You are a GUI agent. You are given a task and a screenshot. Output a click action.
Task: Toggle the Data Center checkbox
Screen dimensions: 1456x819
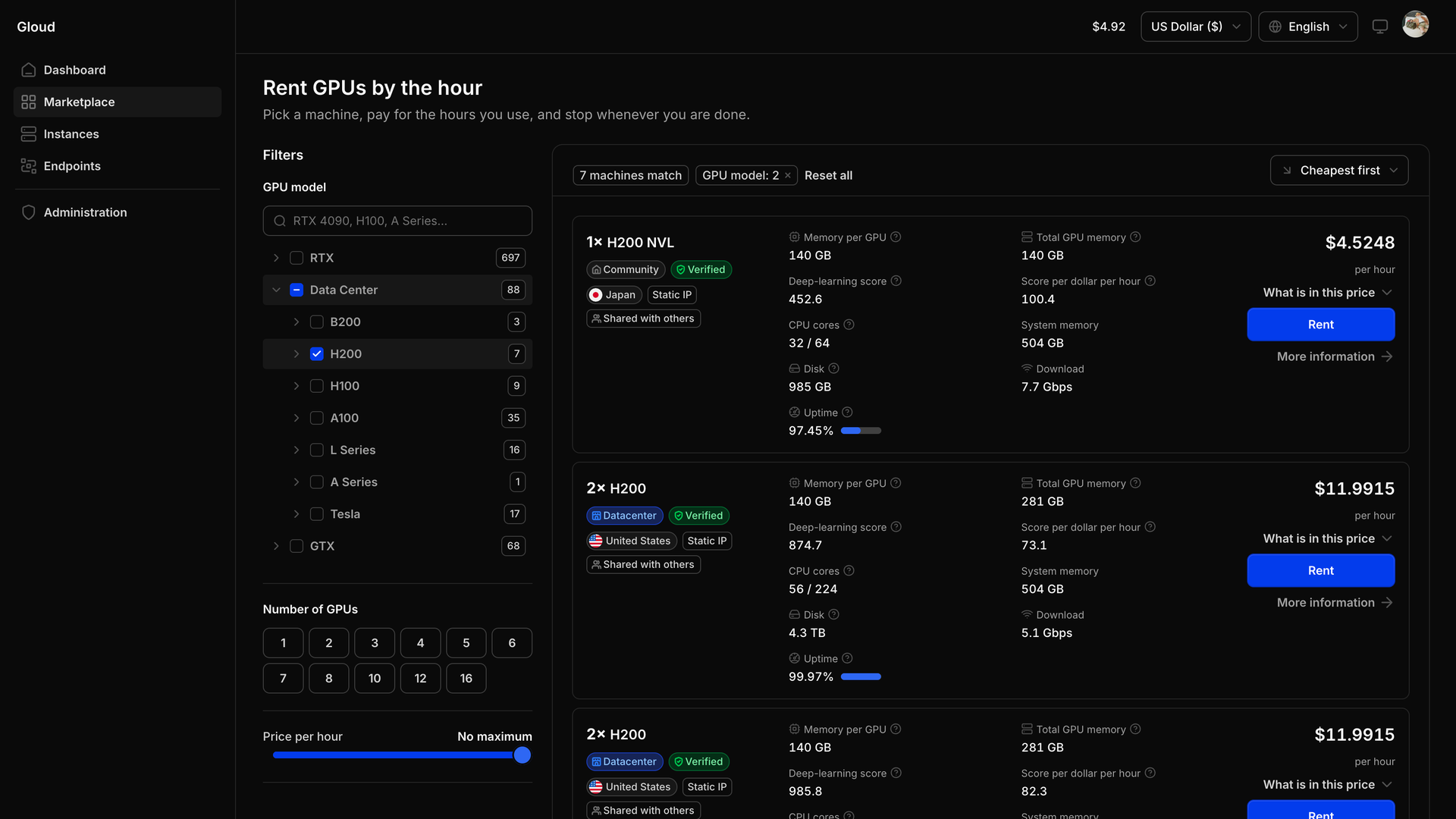(297, 290)
